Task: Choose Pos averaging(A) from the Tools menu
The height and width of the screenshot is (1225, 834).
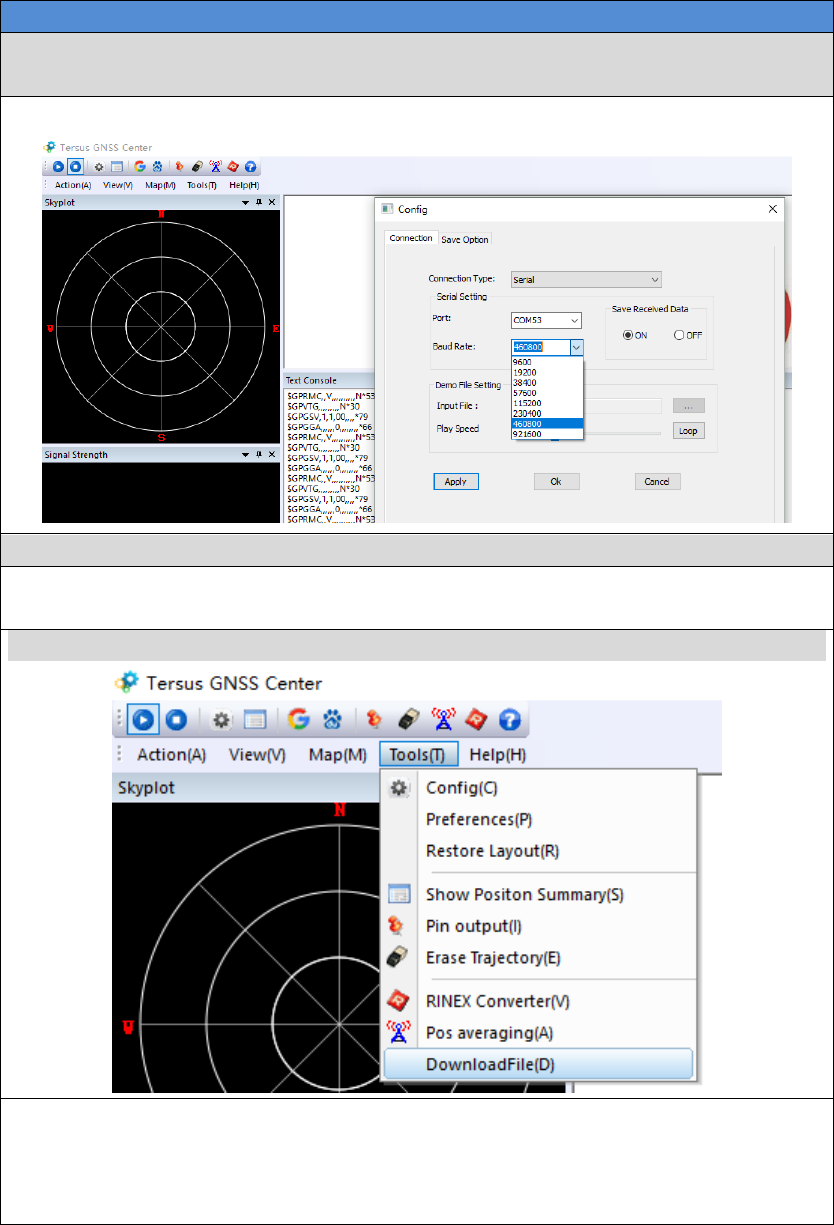Action: [538, 1032]
